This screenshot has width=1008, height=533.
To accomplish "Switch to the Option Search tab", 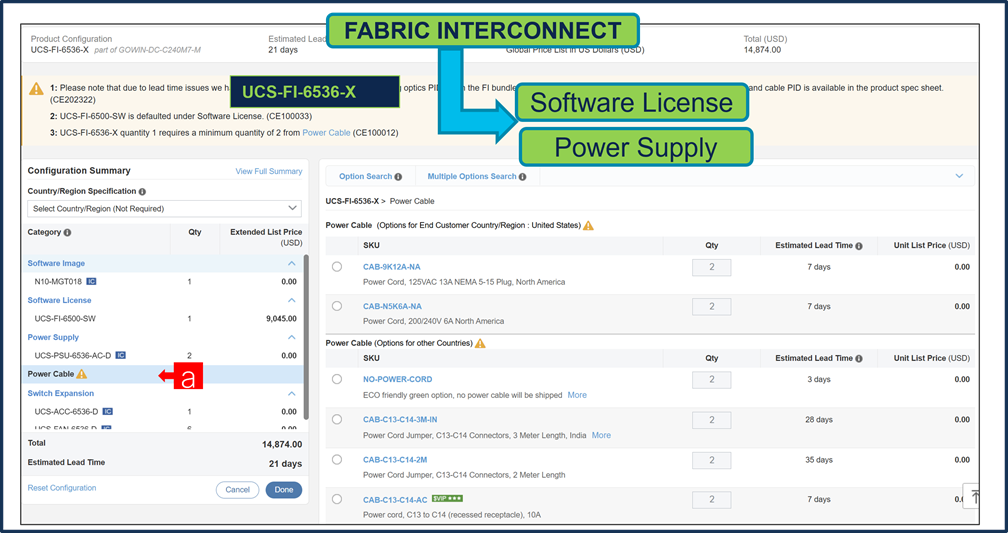I will pos(370,177).
